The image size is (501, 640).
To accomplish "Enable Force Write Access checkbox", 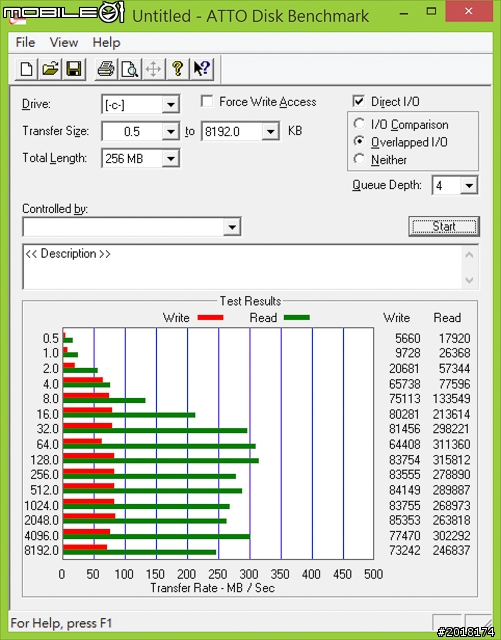I will pos(207,101).
